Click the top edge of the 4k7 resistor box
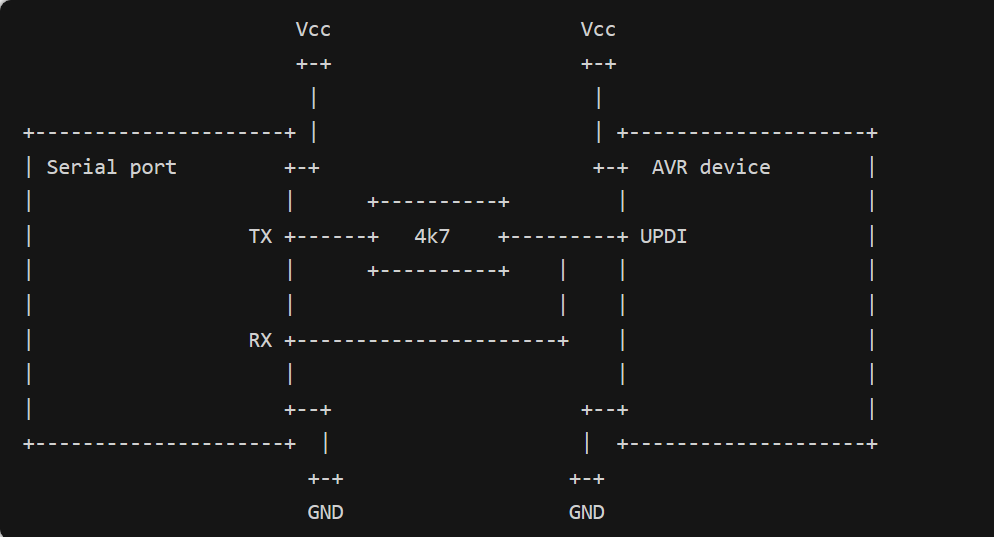This screenshot has height=537, width=994. click(438, 202)
